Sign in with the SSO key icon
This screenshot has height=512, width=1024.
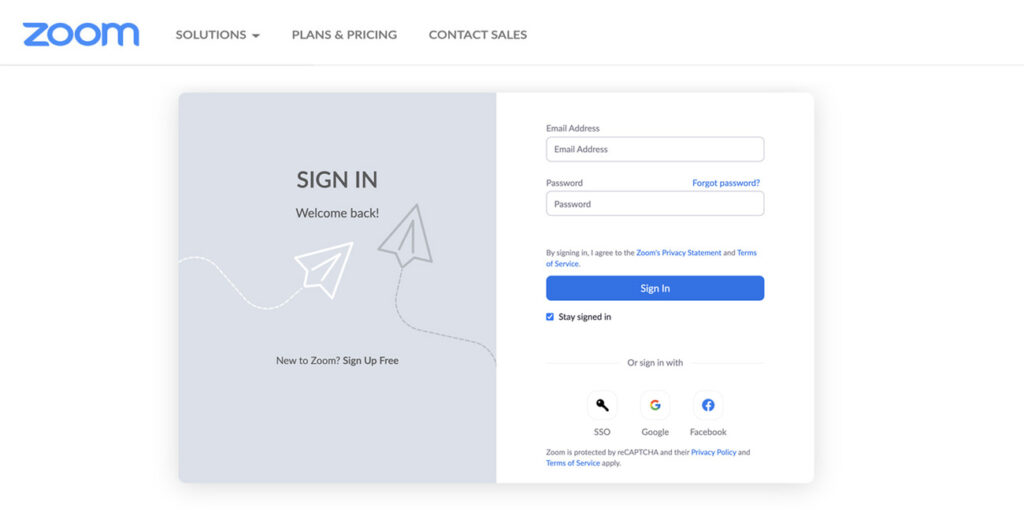[602, 405]
